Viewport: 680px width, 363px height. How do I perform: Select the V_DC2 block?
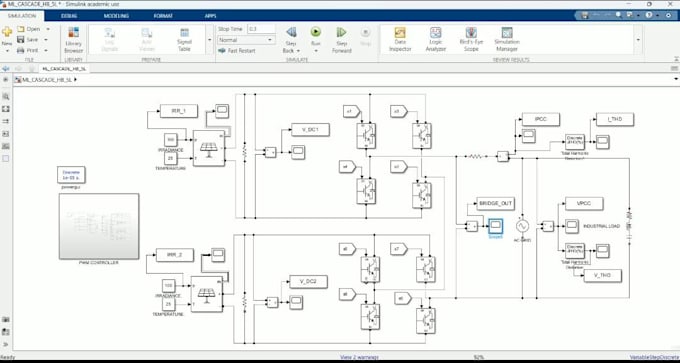tap(308, 281)
